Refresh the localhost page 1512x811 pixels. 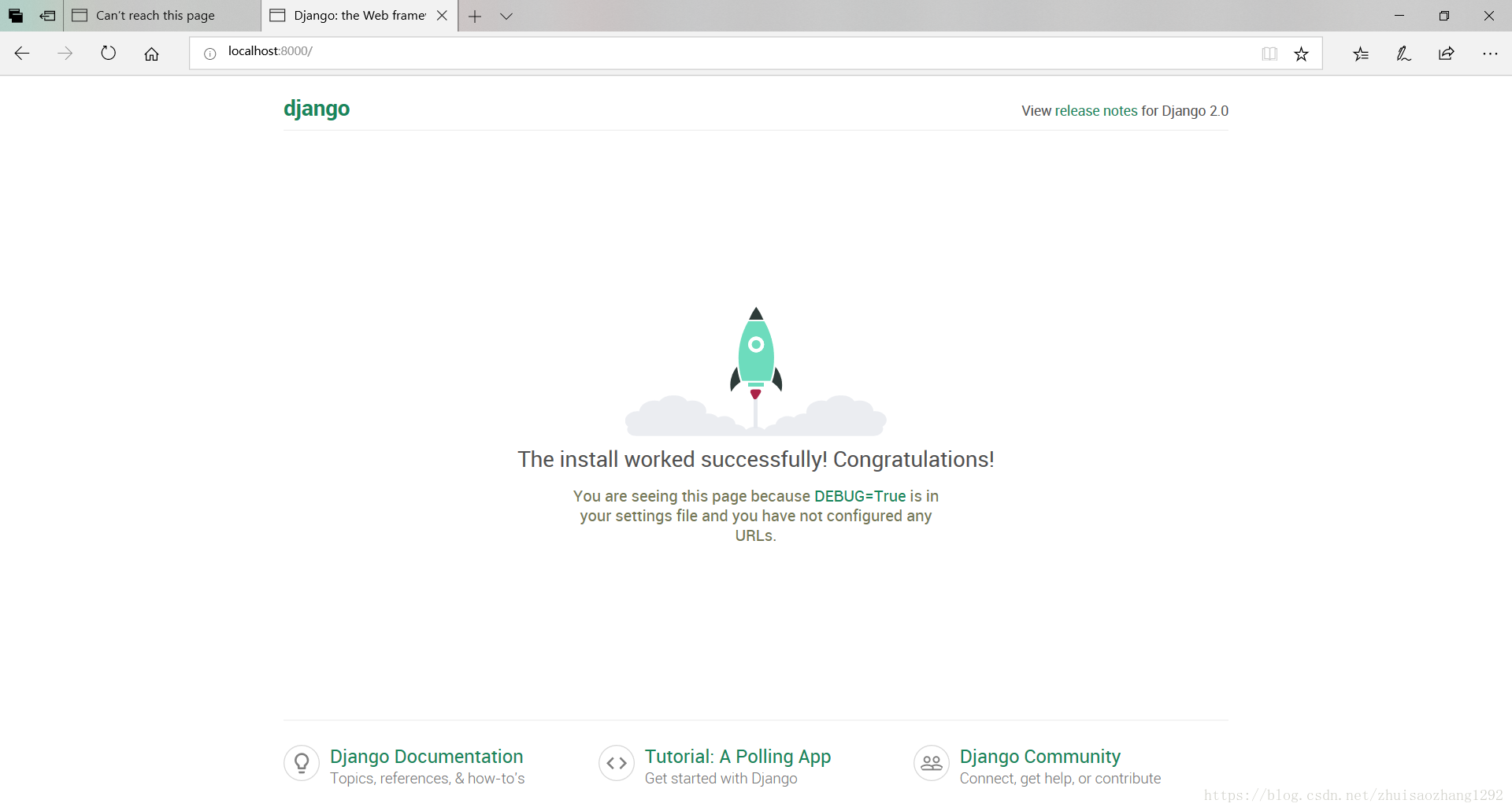pos(109,54)
